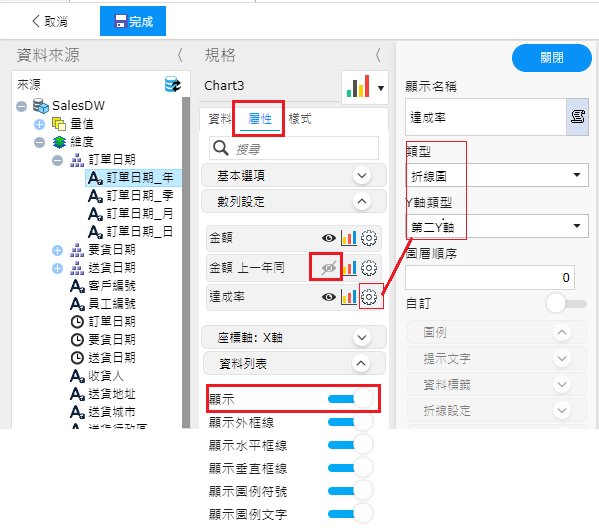Collapse the 規格 panel with its arrow
Viewport: 599px width, 528px height.
378,55
